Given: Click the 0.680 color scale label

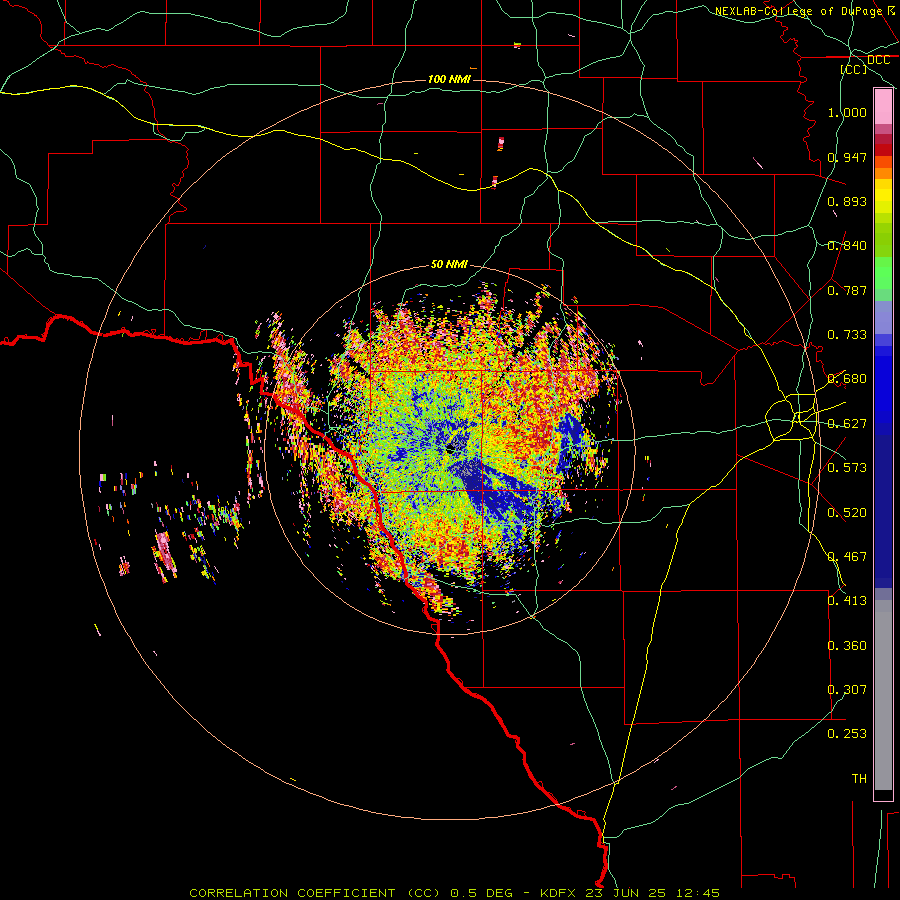Looking at the screenshot, I should point(847,379).
